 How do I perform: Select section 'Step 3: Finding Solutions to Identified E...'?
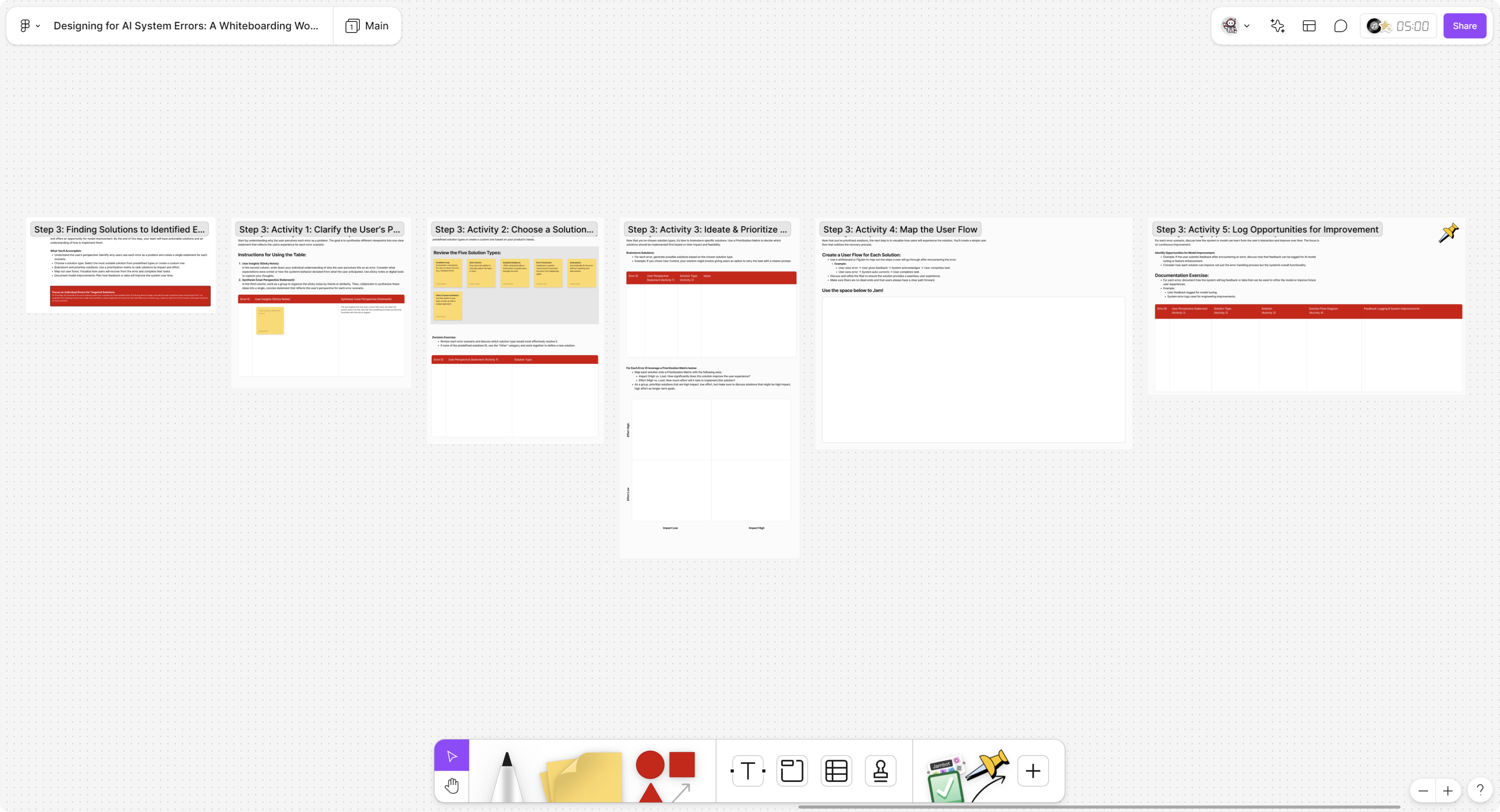[x=120, y=230]
